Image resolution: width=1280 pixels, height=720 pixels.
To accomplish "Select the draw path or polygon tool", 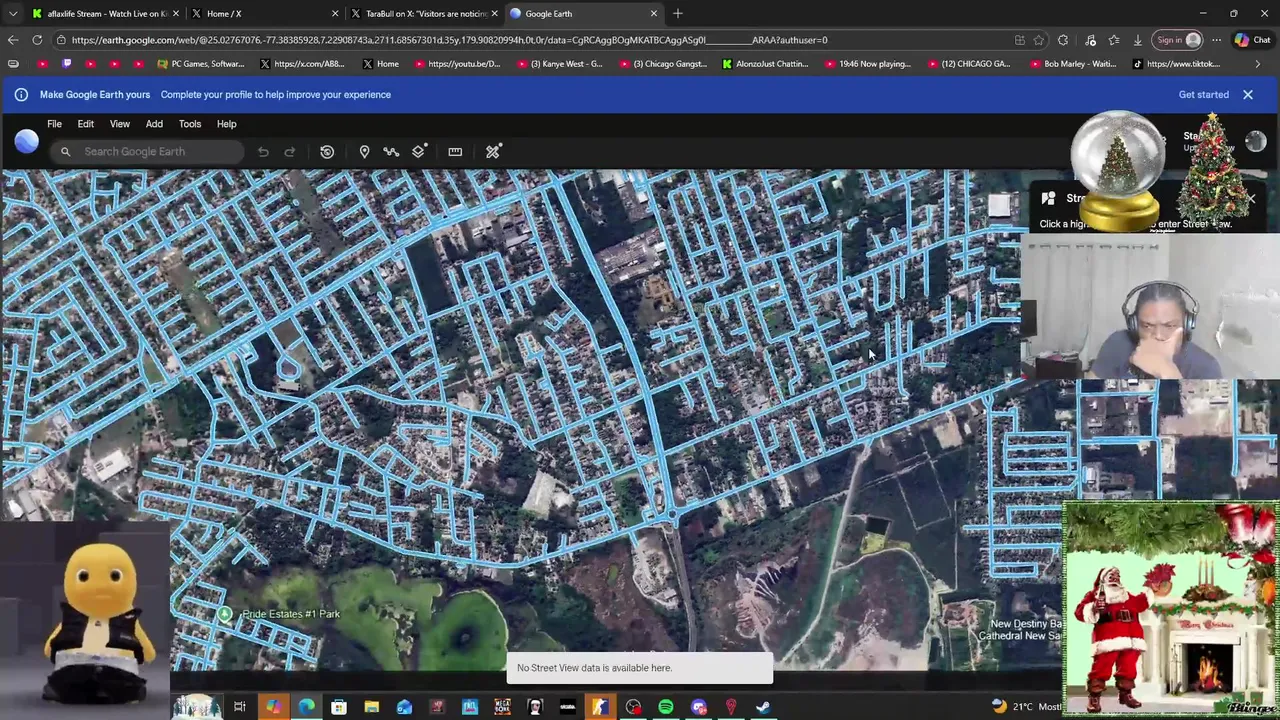I will point(391,152).
